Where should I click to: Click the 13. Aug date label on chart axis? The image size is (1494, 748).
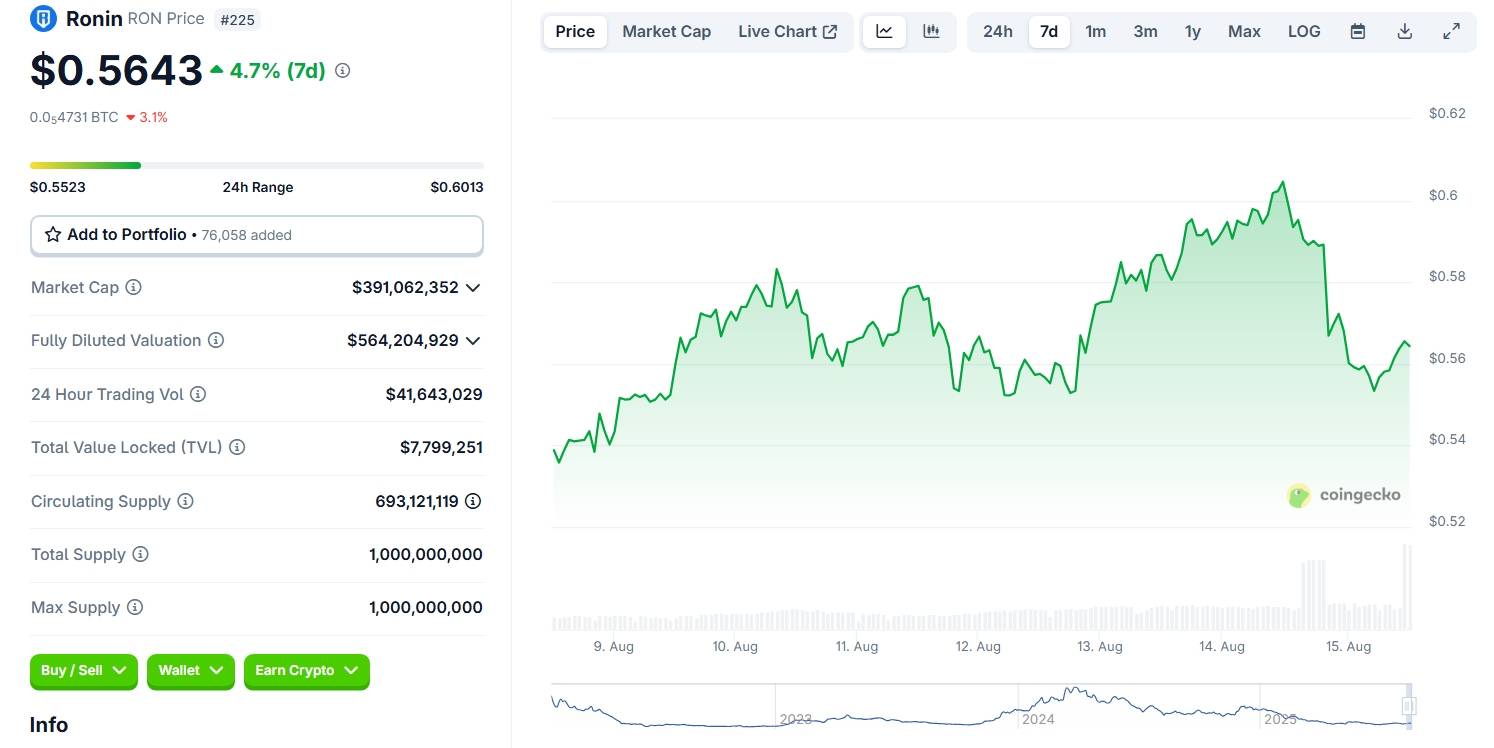1100,647
